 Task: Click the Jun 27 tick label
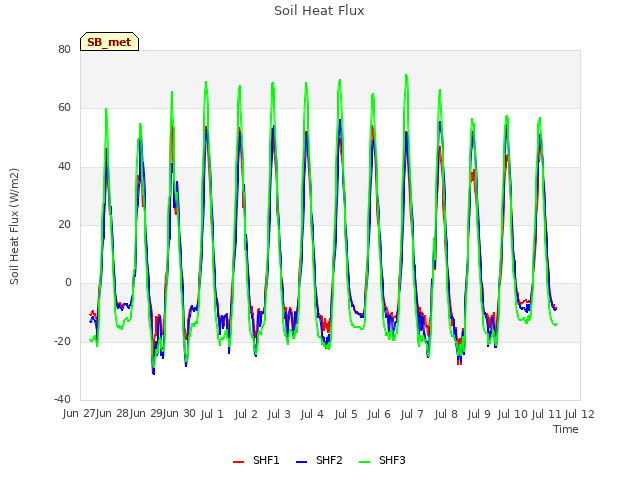(x=79, y=413)
